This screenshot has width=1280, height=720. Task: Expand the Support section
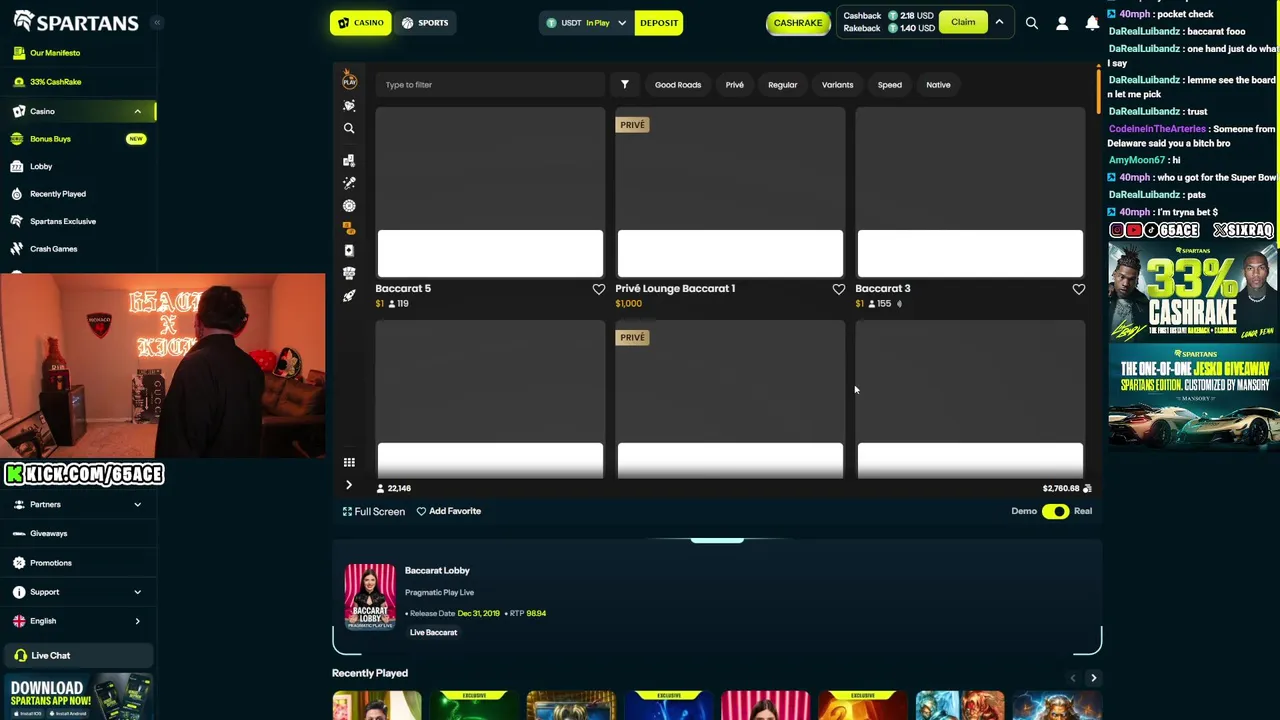click(x=78, y=592)
